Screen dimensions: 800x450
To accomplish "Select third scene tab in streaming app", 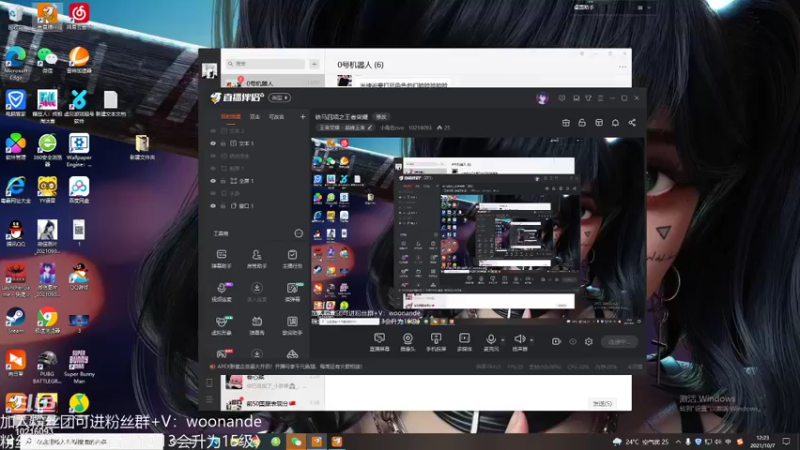I will [277, 117].
